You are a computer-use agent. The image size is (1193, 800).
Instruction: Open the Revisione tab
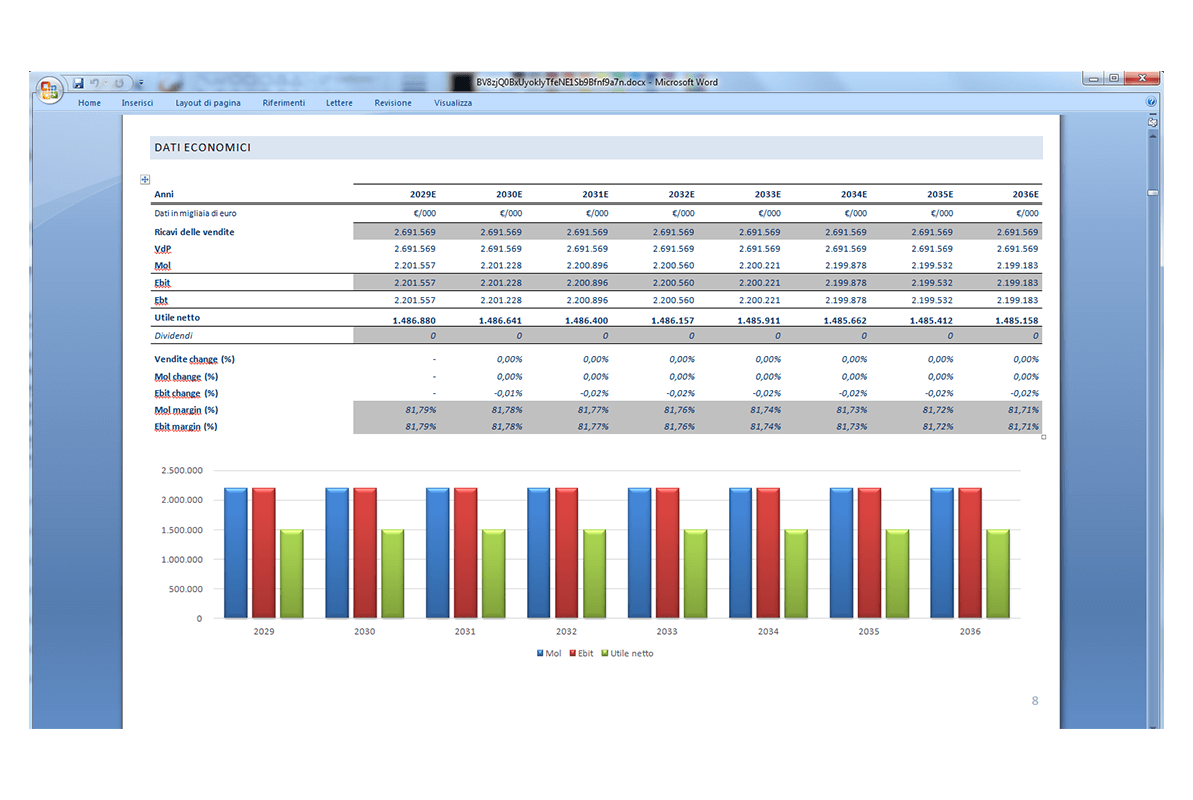(393, 103)
